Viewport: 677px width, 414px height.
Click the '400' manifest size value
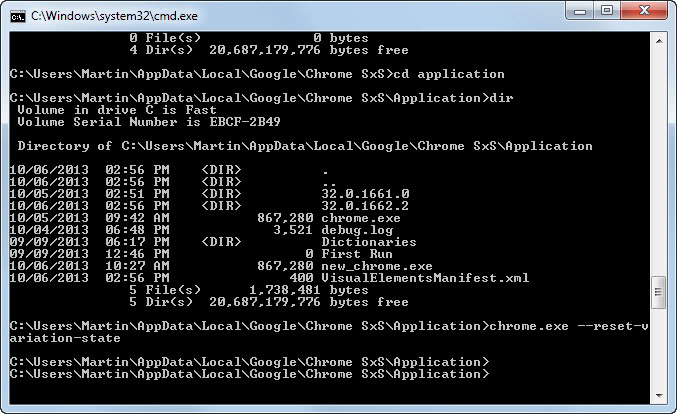301,278
